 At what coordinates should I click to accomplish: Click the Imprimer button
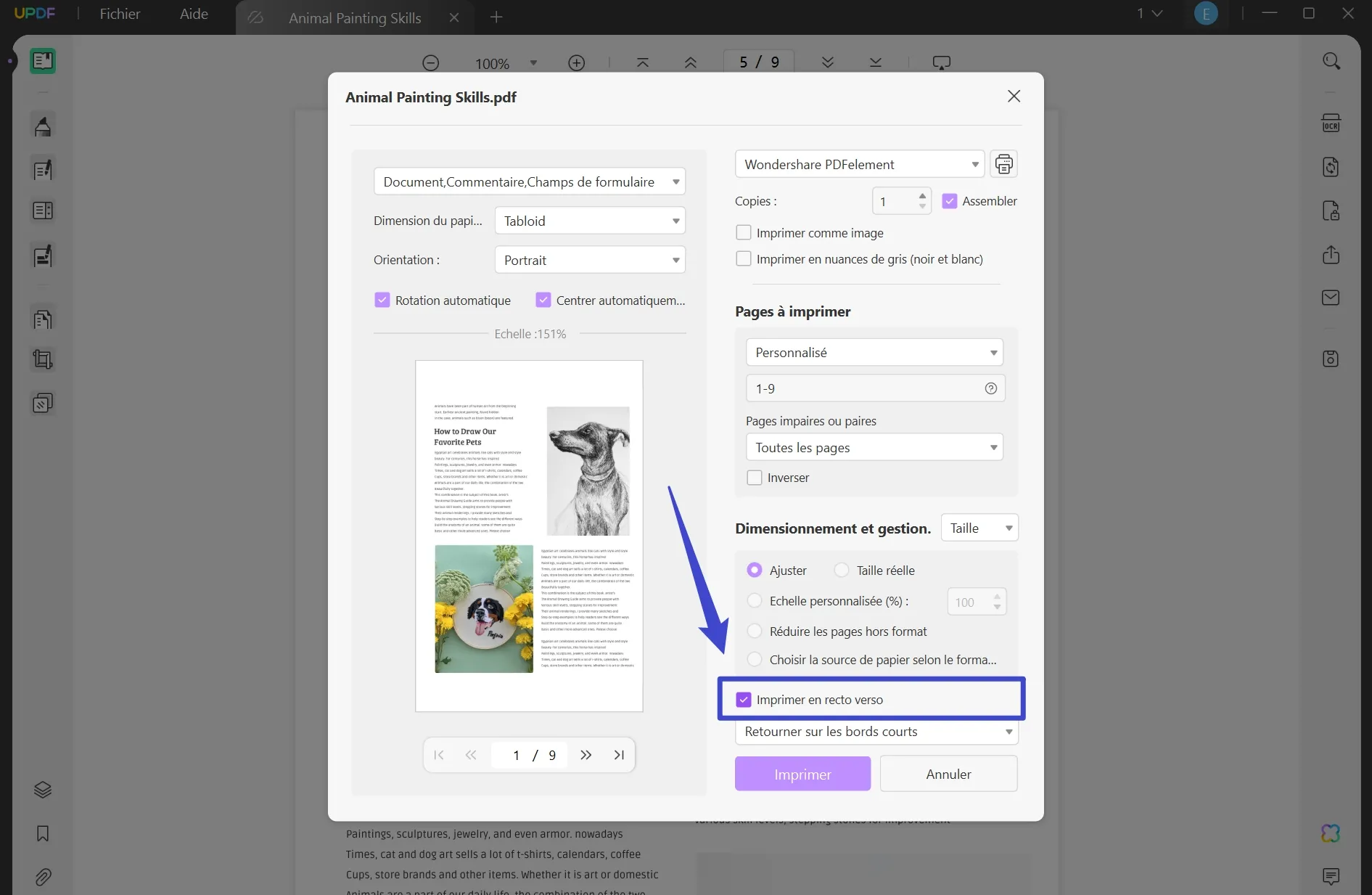(802, 774)
